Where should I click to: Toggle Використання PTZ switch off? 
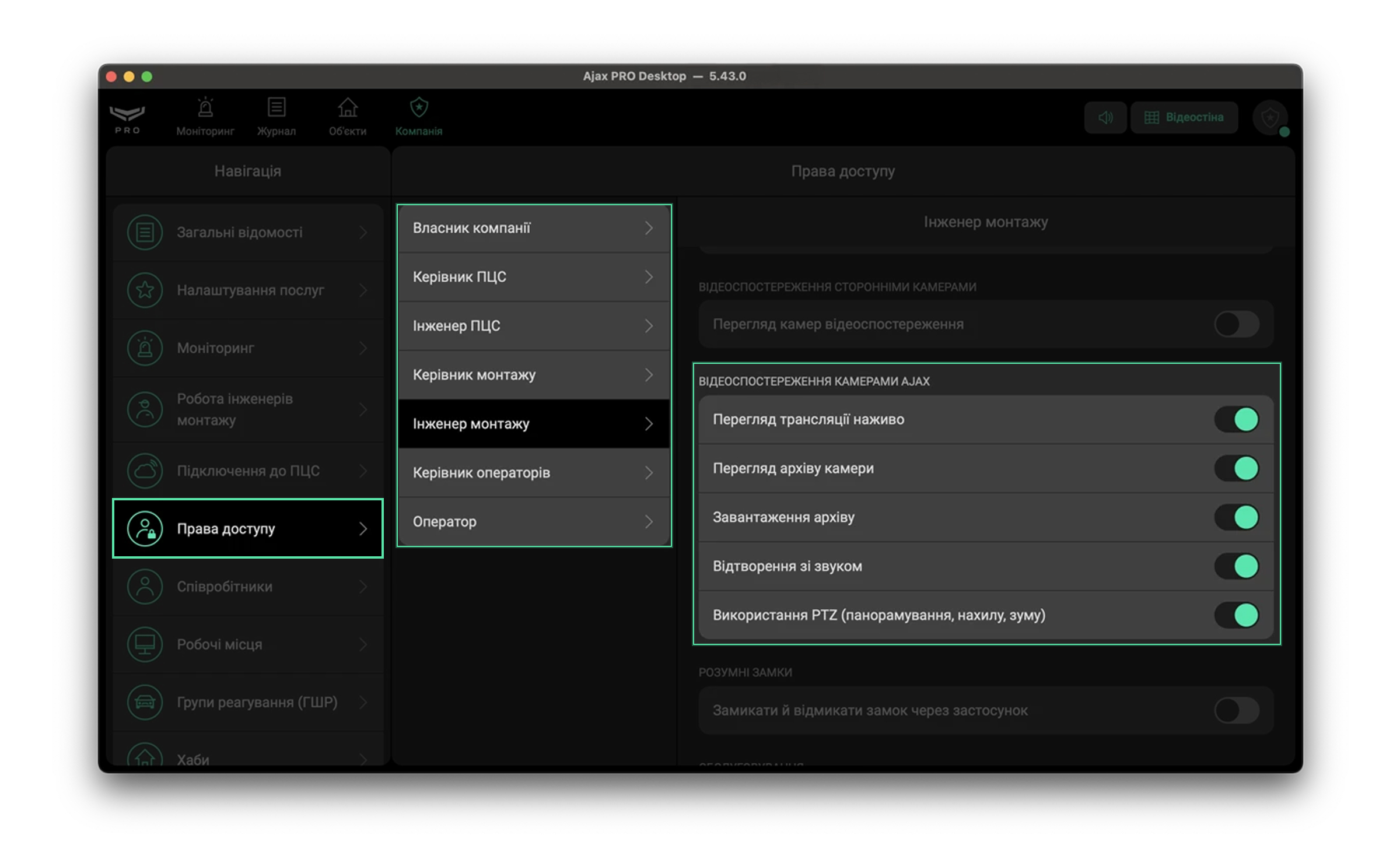coord(1236,615)
